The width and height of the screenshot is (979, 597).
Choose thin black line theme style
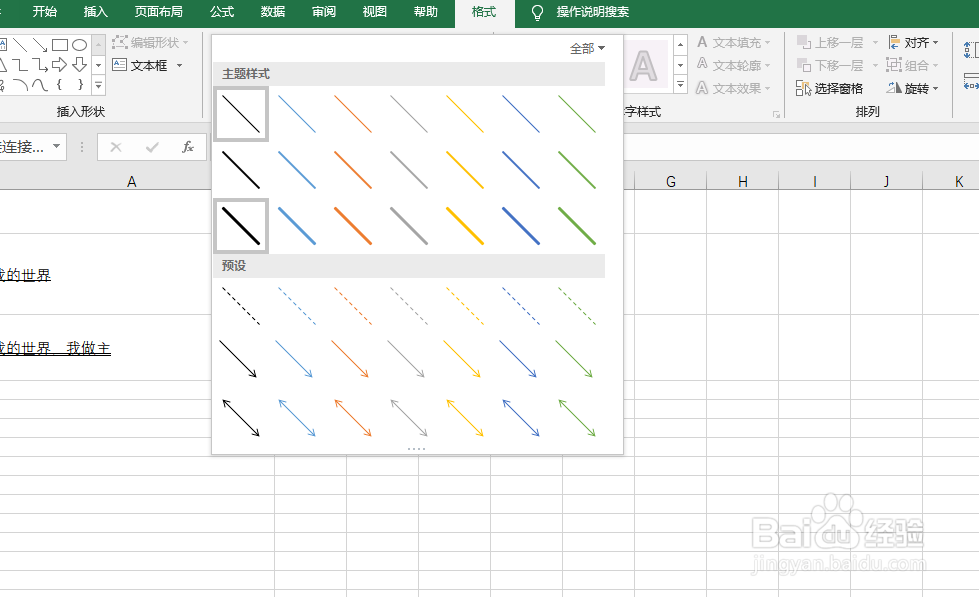click(x=241, y=114)
